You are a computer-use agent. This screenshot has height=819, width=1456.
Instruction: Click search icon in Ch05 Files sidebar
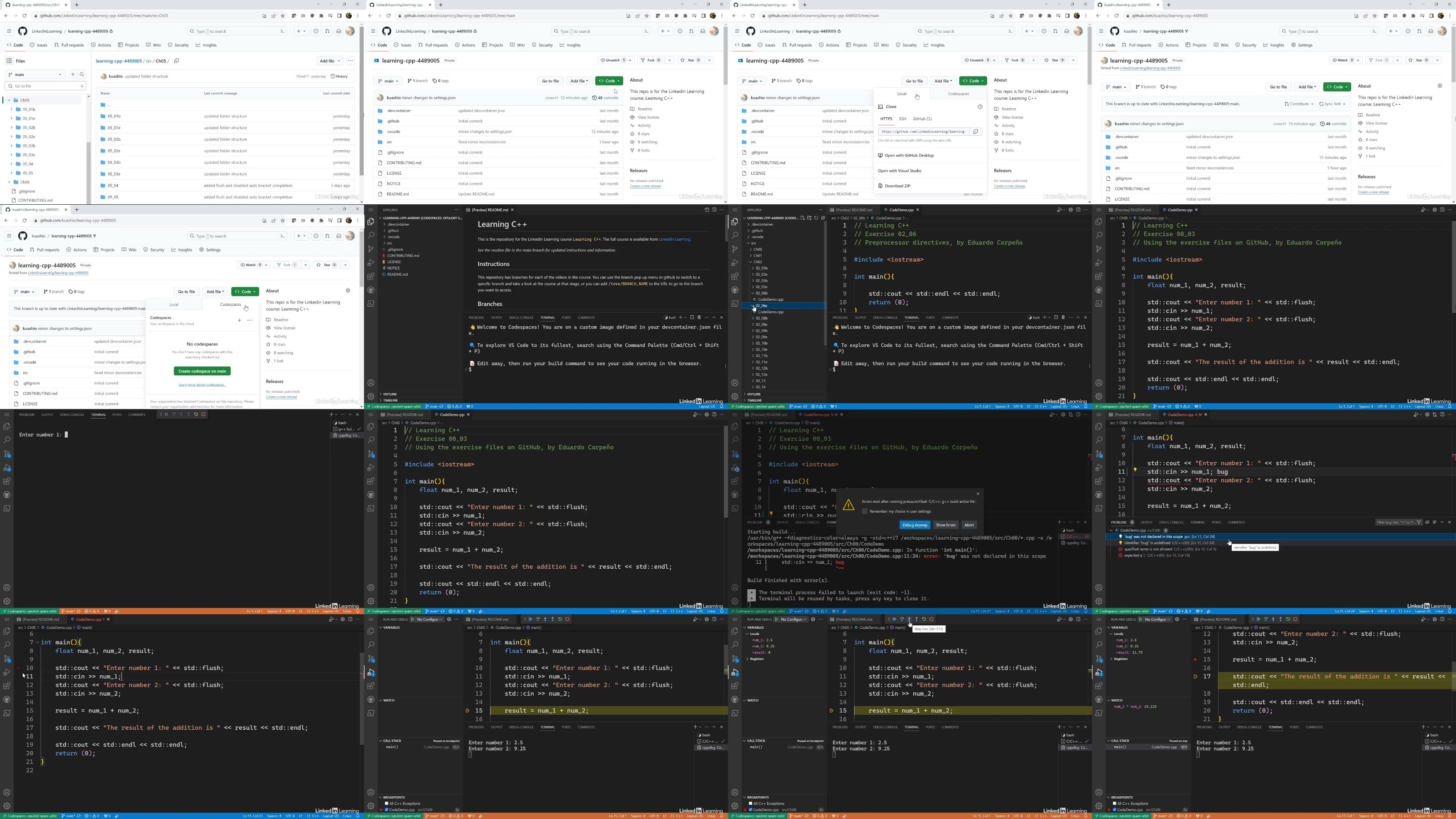[82, 74]
